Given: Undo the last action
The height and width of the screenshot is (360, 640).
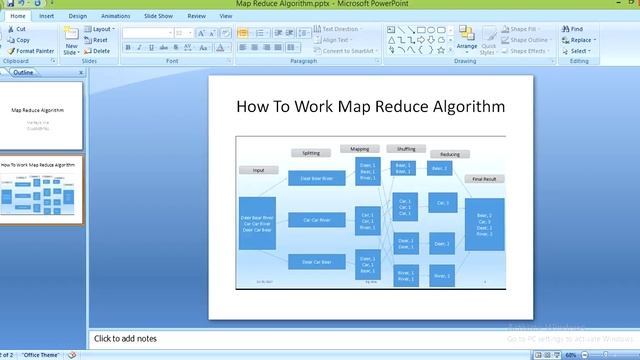Looking at the screenshot, I should pyautogui.click(x=22, y=3).
